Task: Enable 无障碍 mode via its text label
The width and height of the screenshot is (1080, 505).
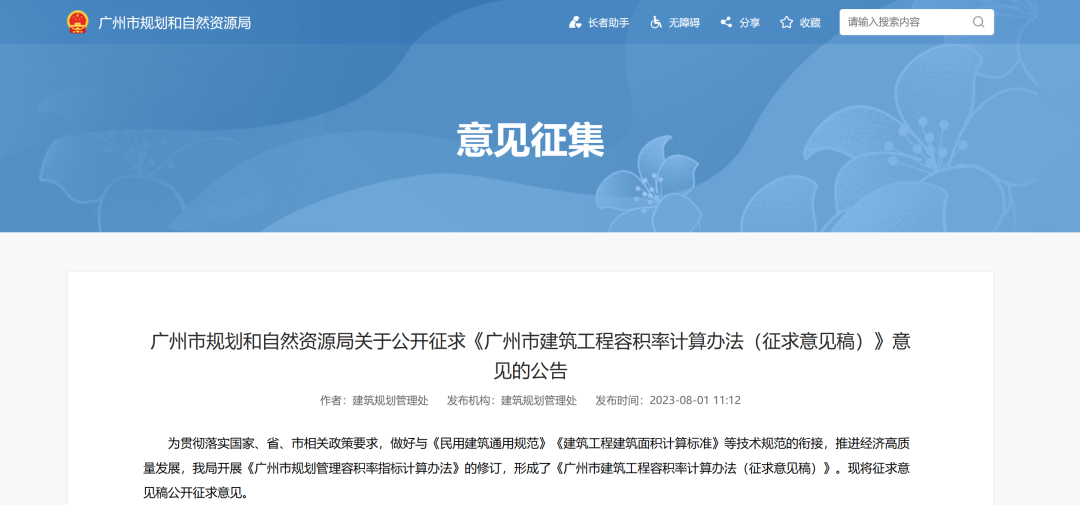Action: coord(685,22)
